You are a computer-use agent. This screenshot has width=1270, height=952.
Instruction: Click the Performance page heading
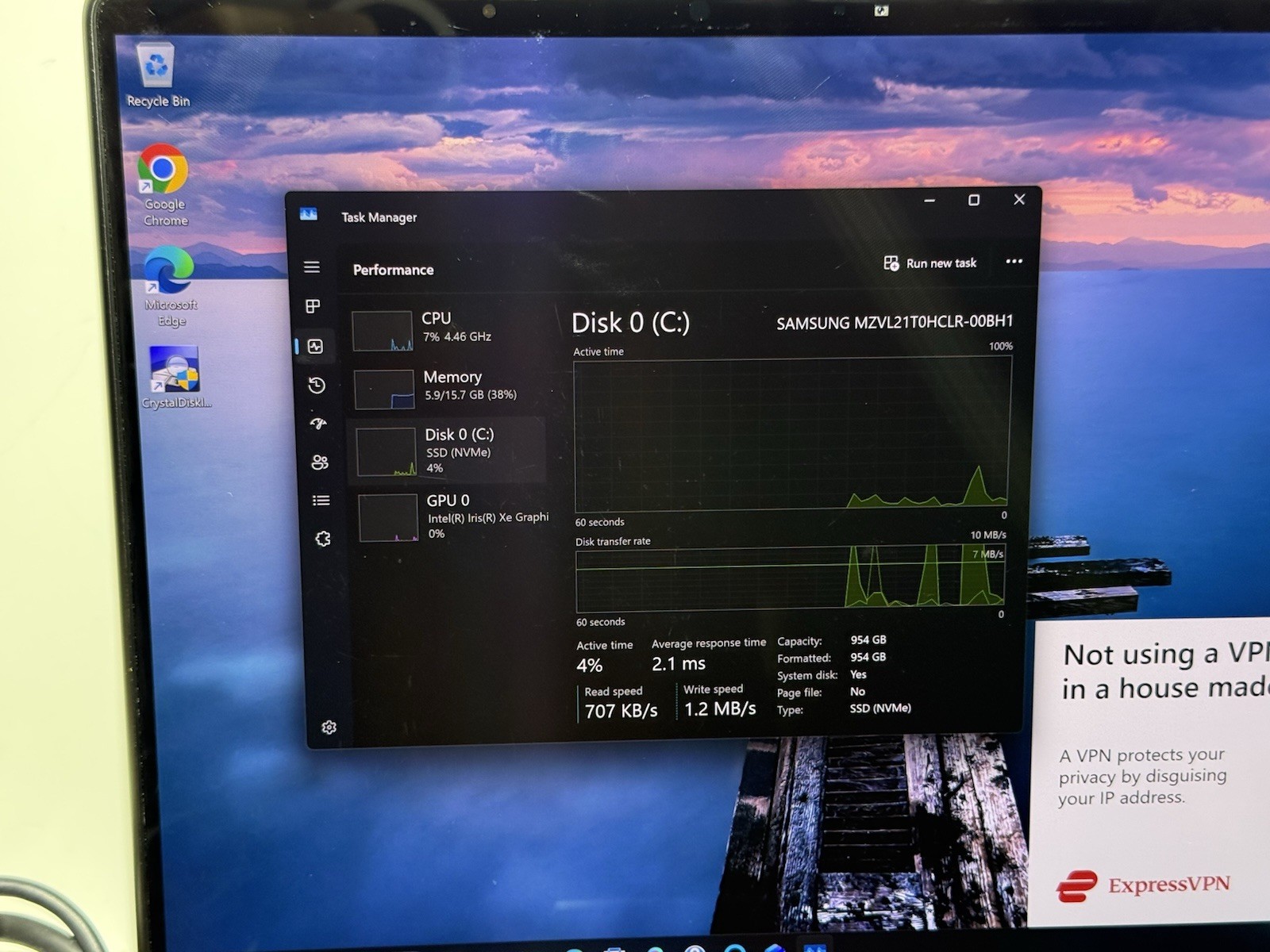pyautogui.click(x=393, y=270)
